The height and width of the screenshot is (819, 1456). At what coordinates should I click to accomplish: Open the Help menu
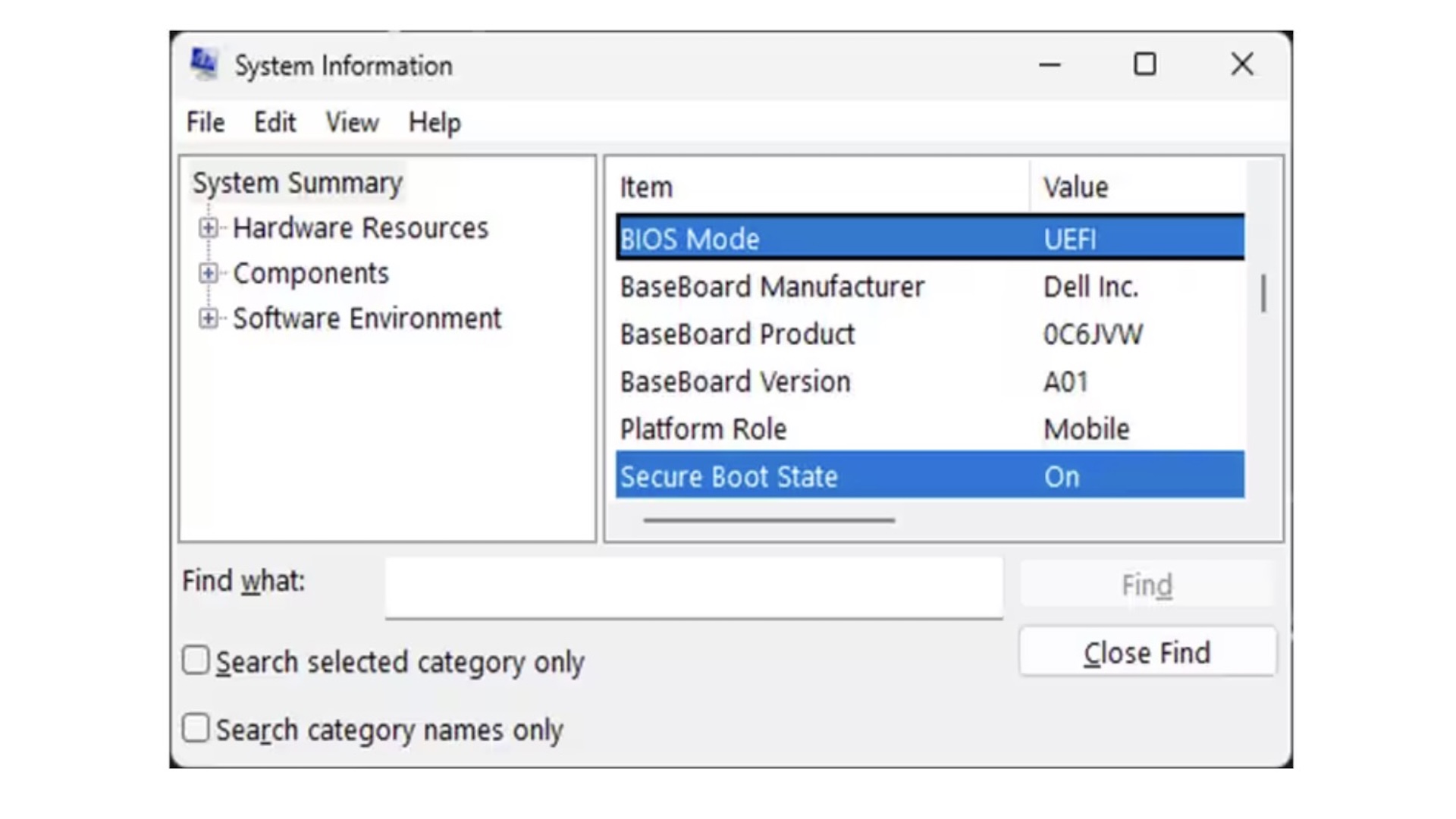(x=435, y=122)
